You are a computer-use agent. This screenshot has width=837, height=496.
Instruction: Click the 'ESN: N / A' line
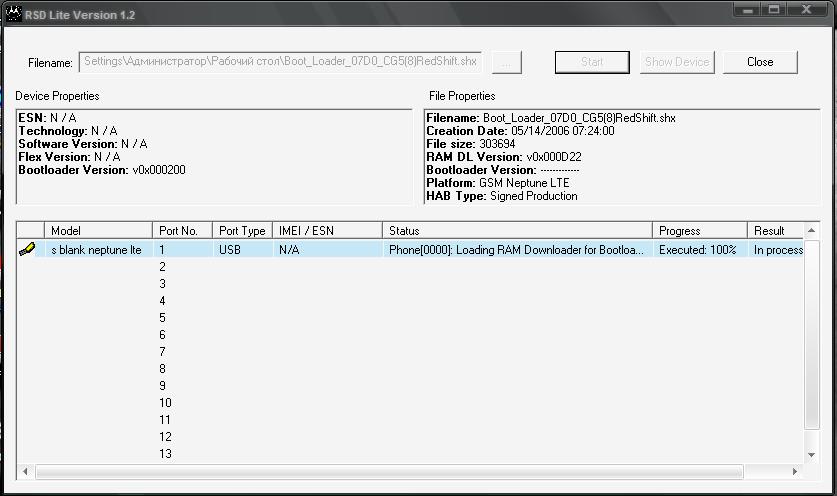[x=48, y=118]
